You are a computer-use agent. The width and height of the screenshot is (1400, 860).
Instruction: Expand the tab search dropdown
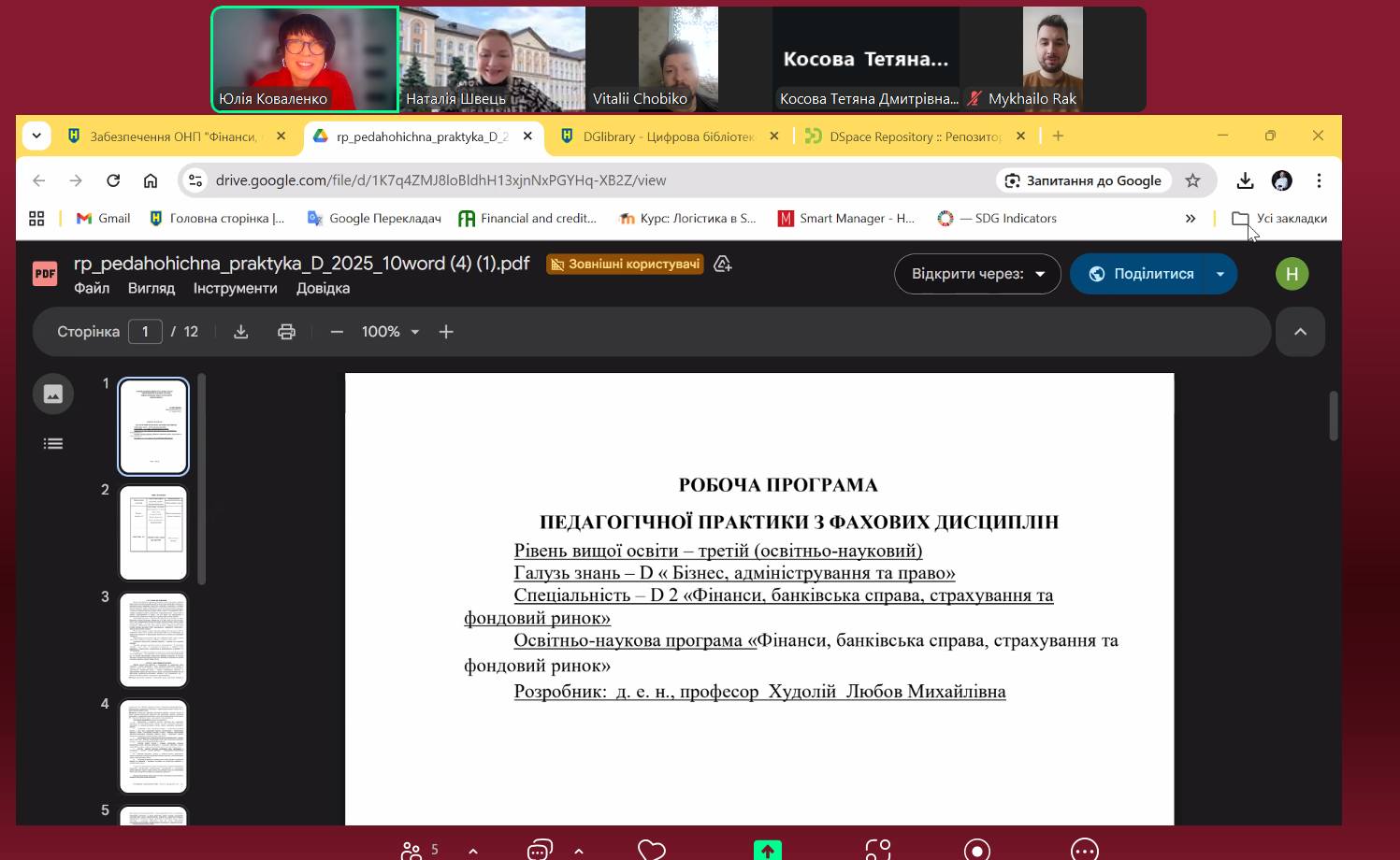pyautogui.click(x=36, y=136)
